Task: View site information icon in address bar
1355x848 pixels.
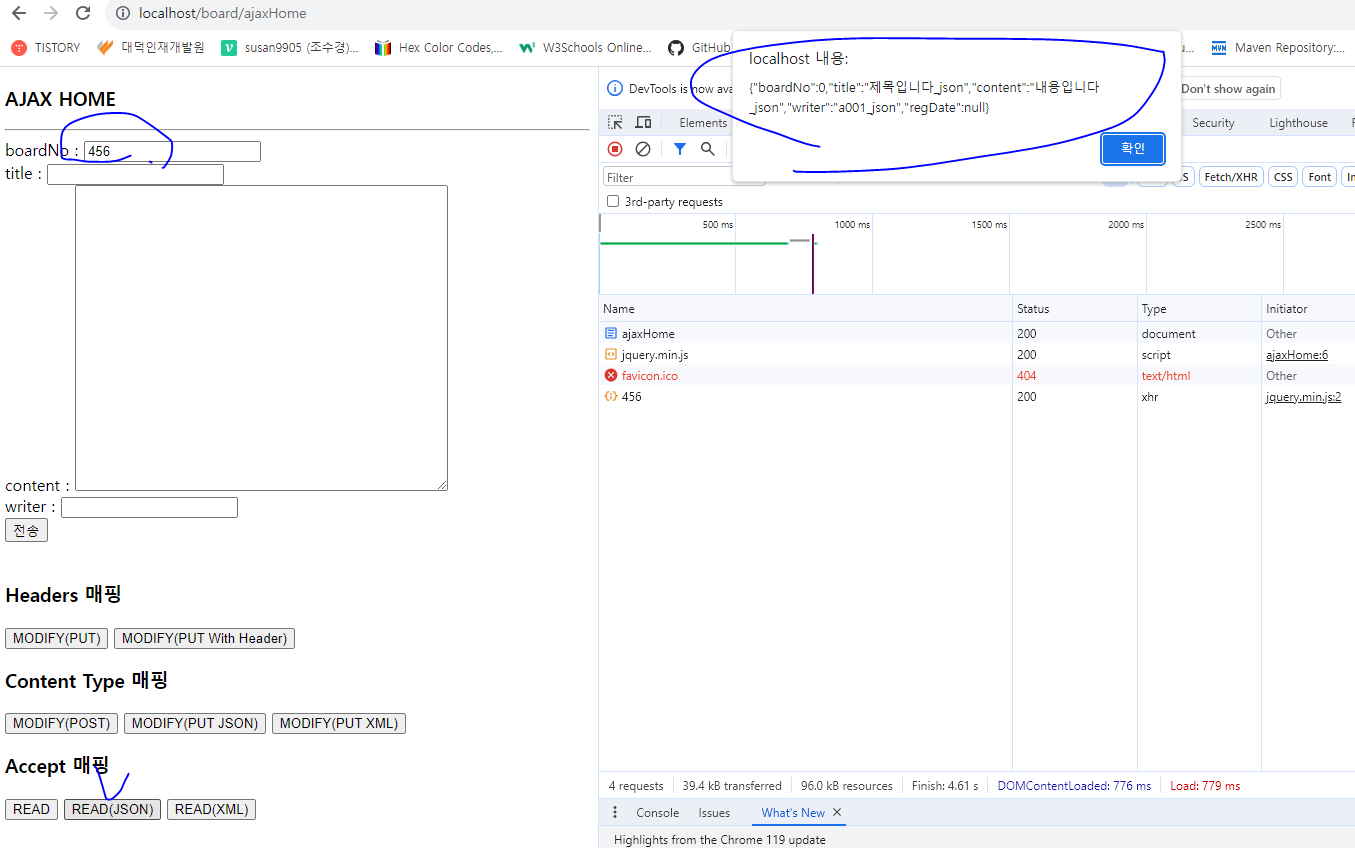Action: click(x=123, y=14)
